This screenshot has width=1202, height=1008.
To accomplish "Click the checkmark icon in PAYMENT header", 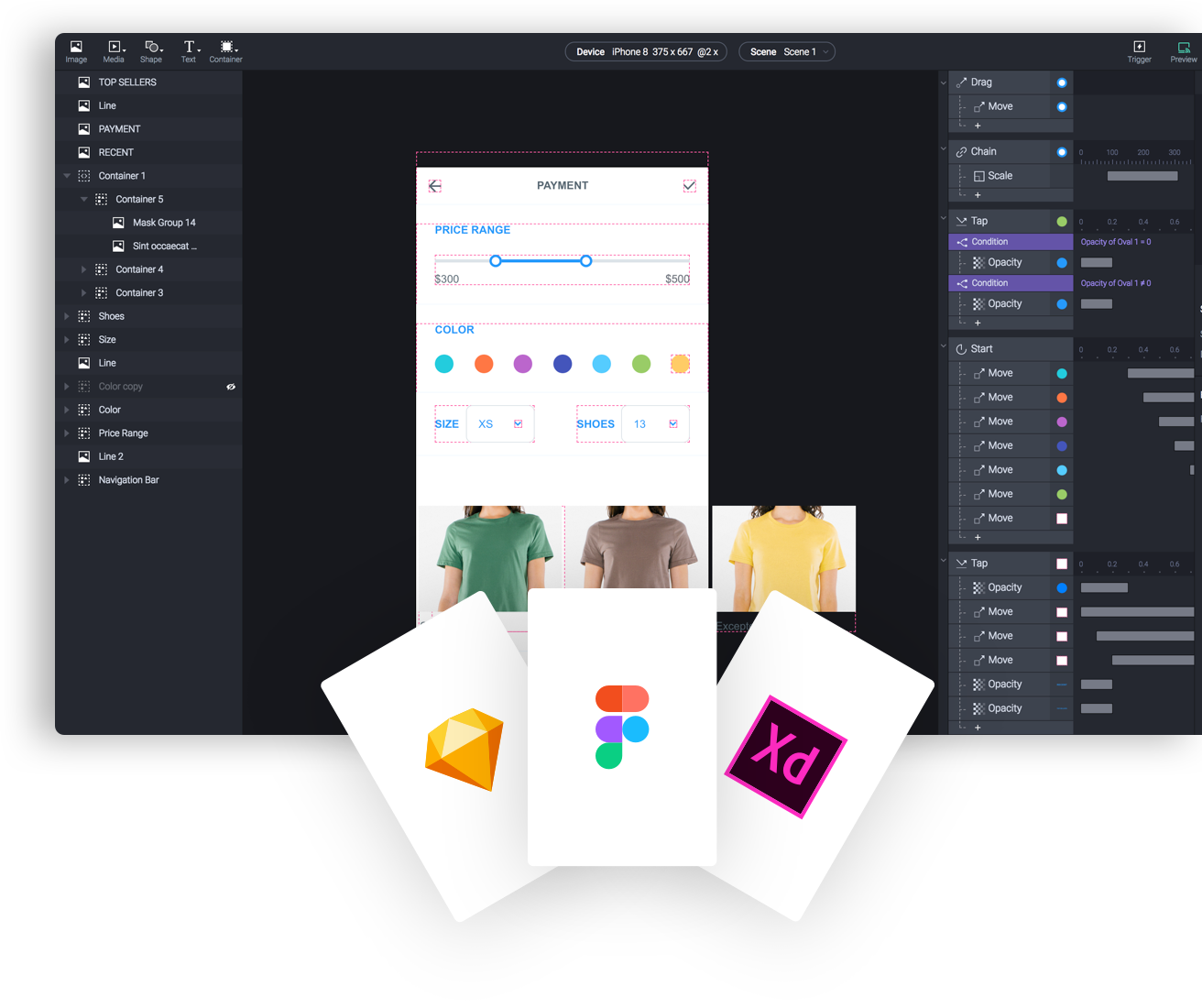I will 690,186.
